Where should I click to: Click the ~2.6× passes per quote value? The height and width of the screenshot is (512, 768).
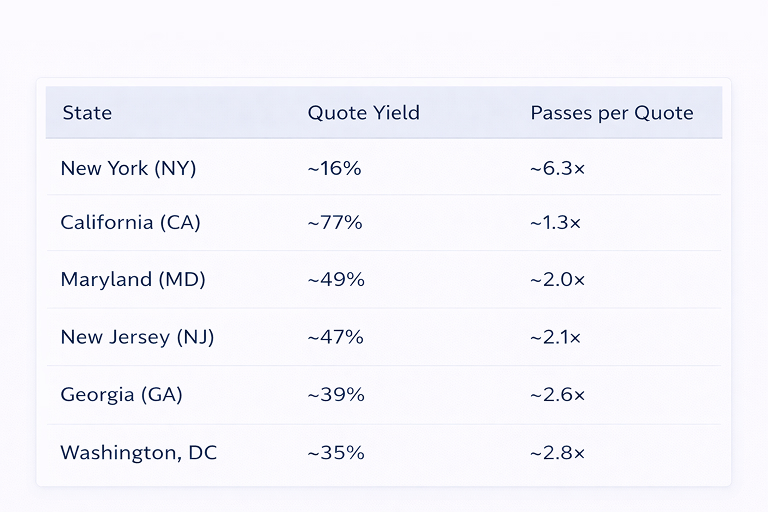coord(557,395)
